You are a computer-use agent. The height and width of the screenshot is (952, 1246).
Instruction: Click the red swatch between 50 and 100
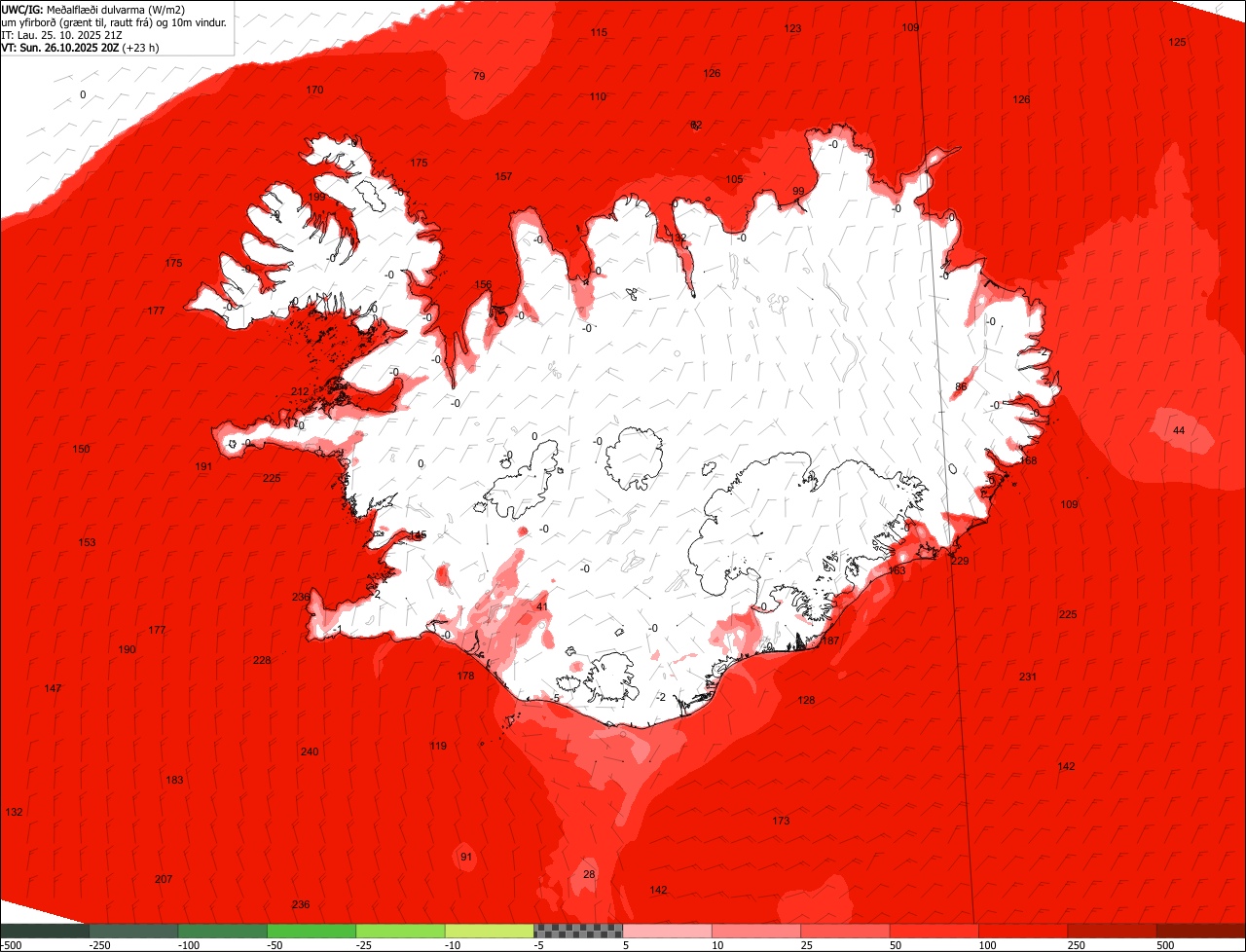pos(934,931)
